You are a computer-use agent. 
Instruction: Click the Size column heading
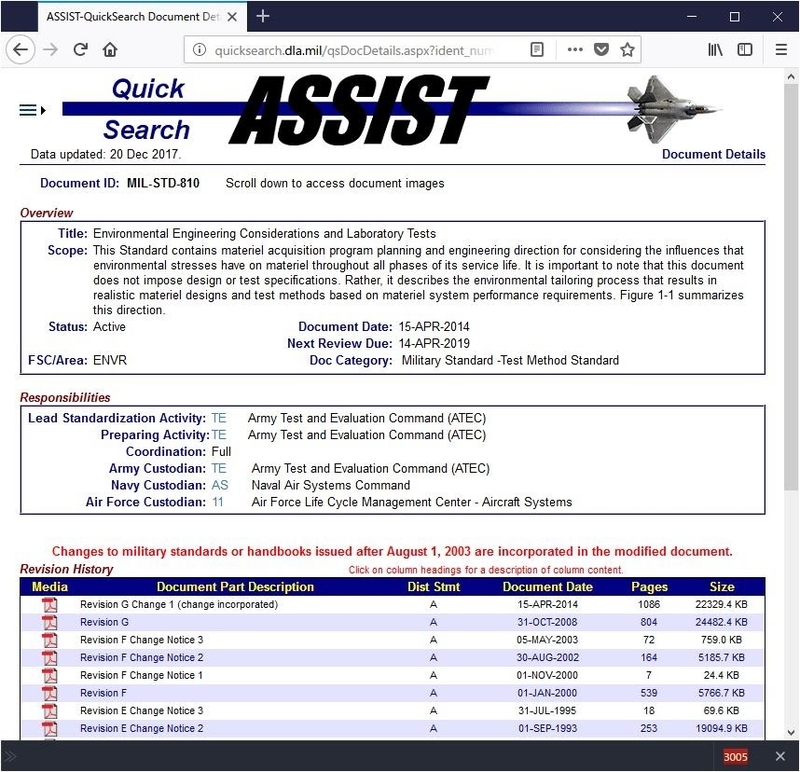click(x=721, y=587)
